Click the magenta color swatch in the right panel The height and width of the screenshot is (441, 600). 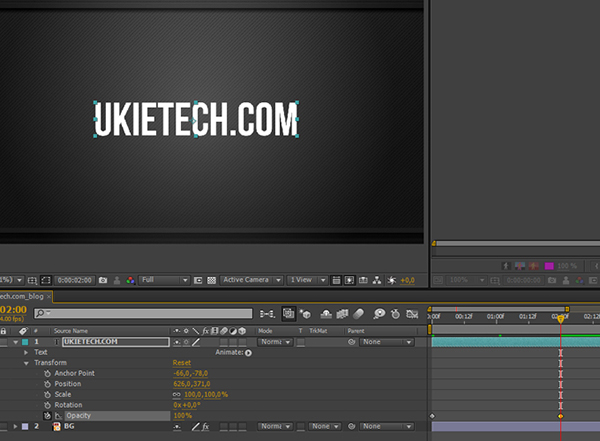[x=549, y=266]
